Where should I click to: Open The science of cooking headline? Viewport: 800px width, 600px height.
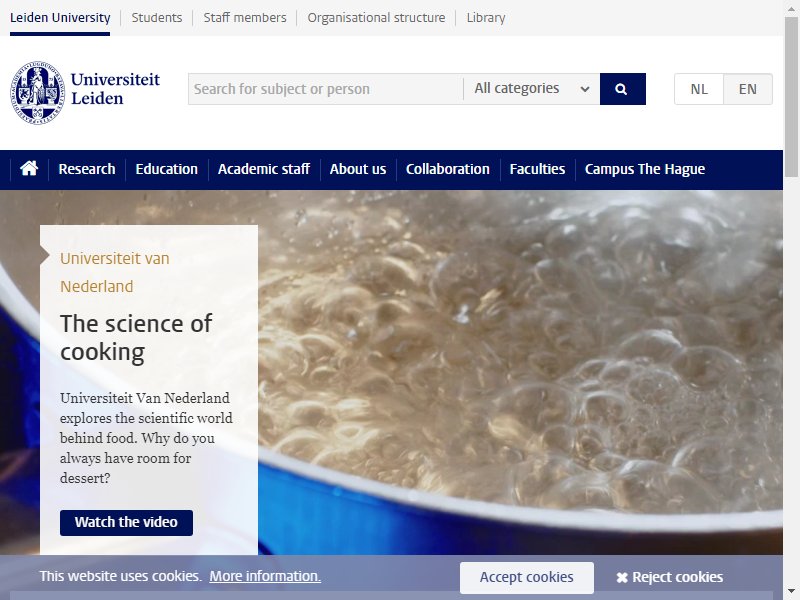point(136,338)
